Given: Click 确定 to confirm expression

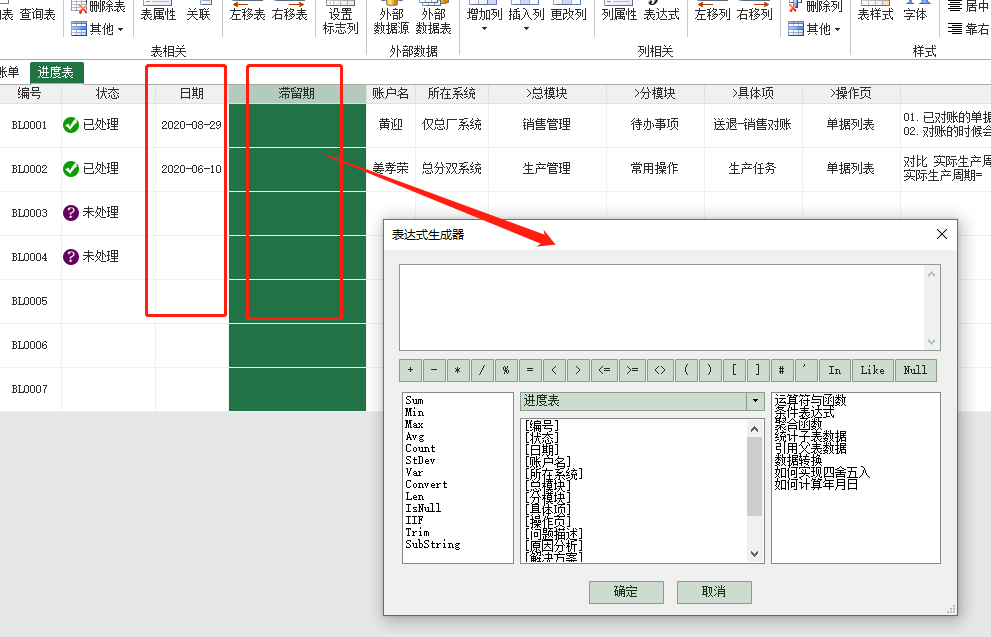Looking at the screenshot, I should pyautogui.click(x=626, y=592).
